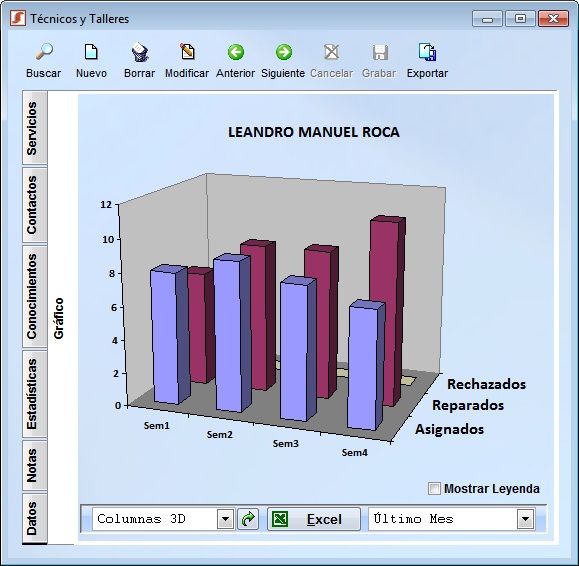Click the Sem1 axis label
Screen dimensions: 579x566
pyautogui.click(x=157, y=426)
